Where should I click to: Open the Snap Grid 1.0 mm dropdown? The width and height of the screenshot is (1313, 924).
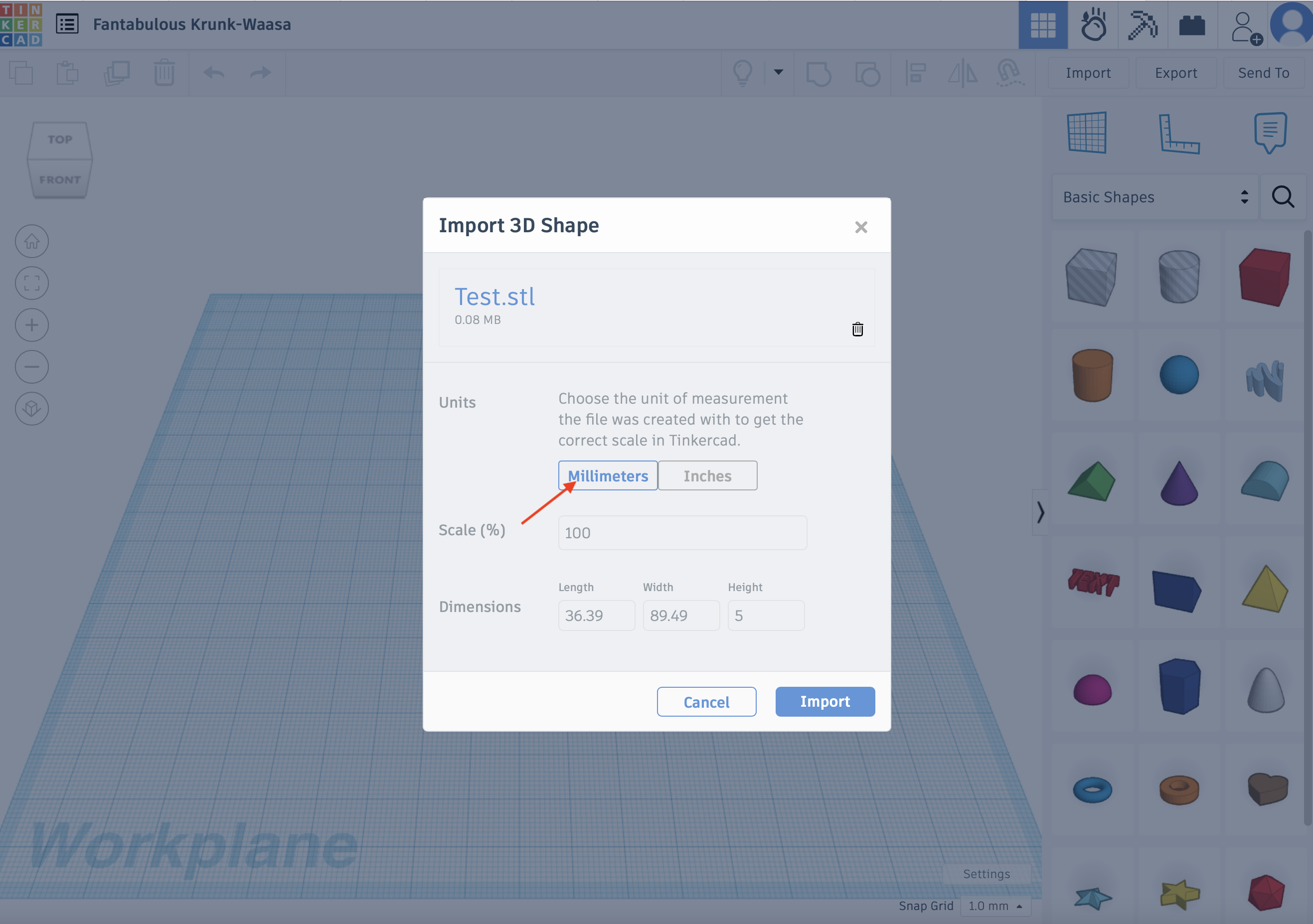pyautogui.click(x=995, y=906)
